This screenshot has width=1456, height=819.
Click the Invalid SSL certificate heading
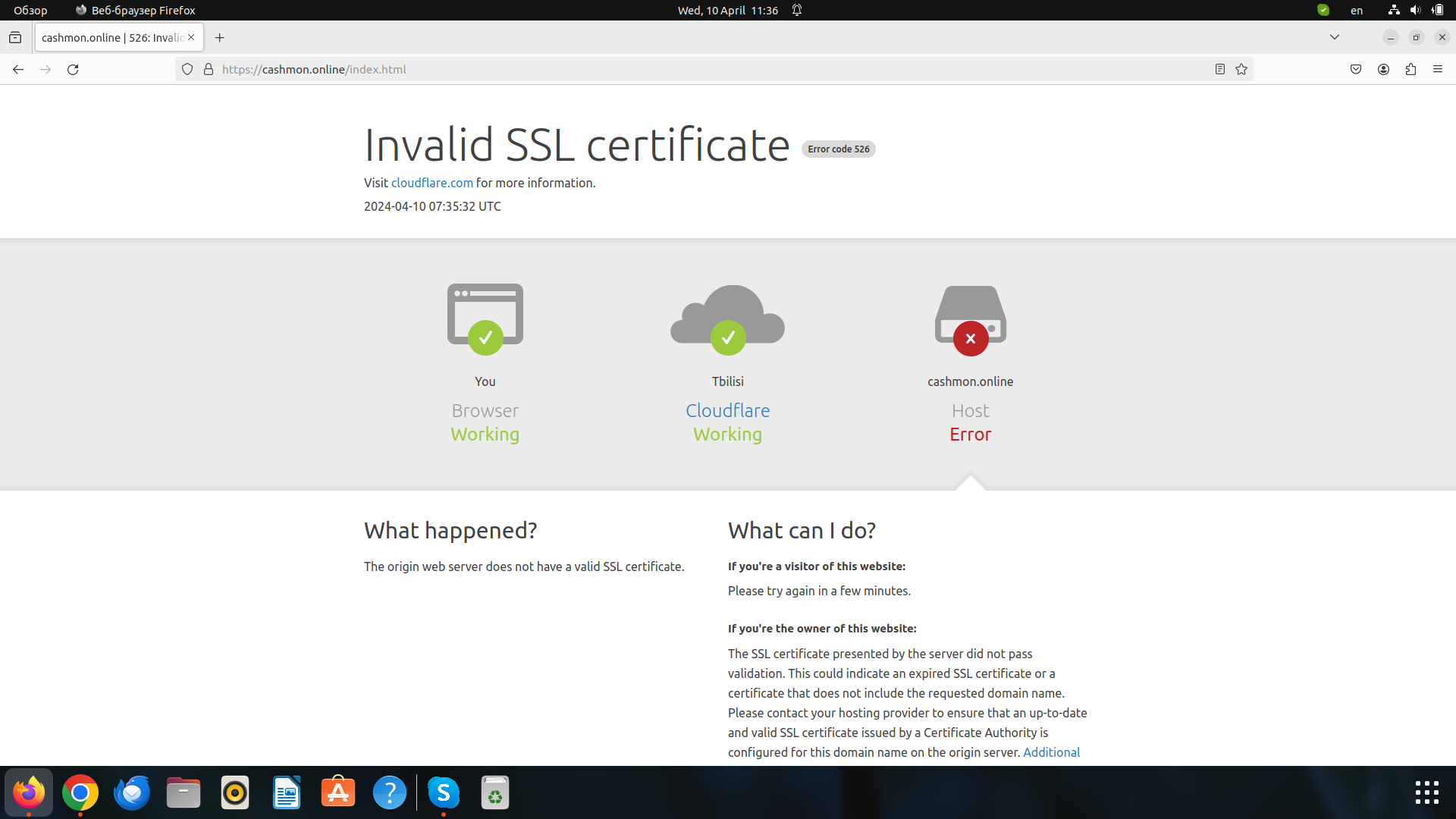[x=577, y=144]
